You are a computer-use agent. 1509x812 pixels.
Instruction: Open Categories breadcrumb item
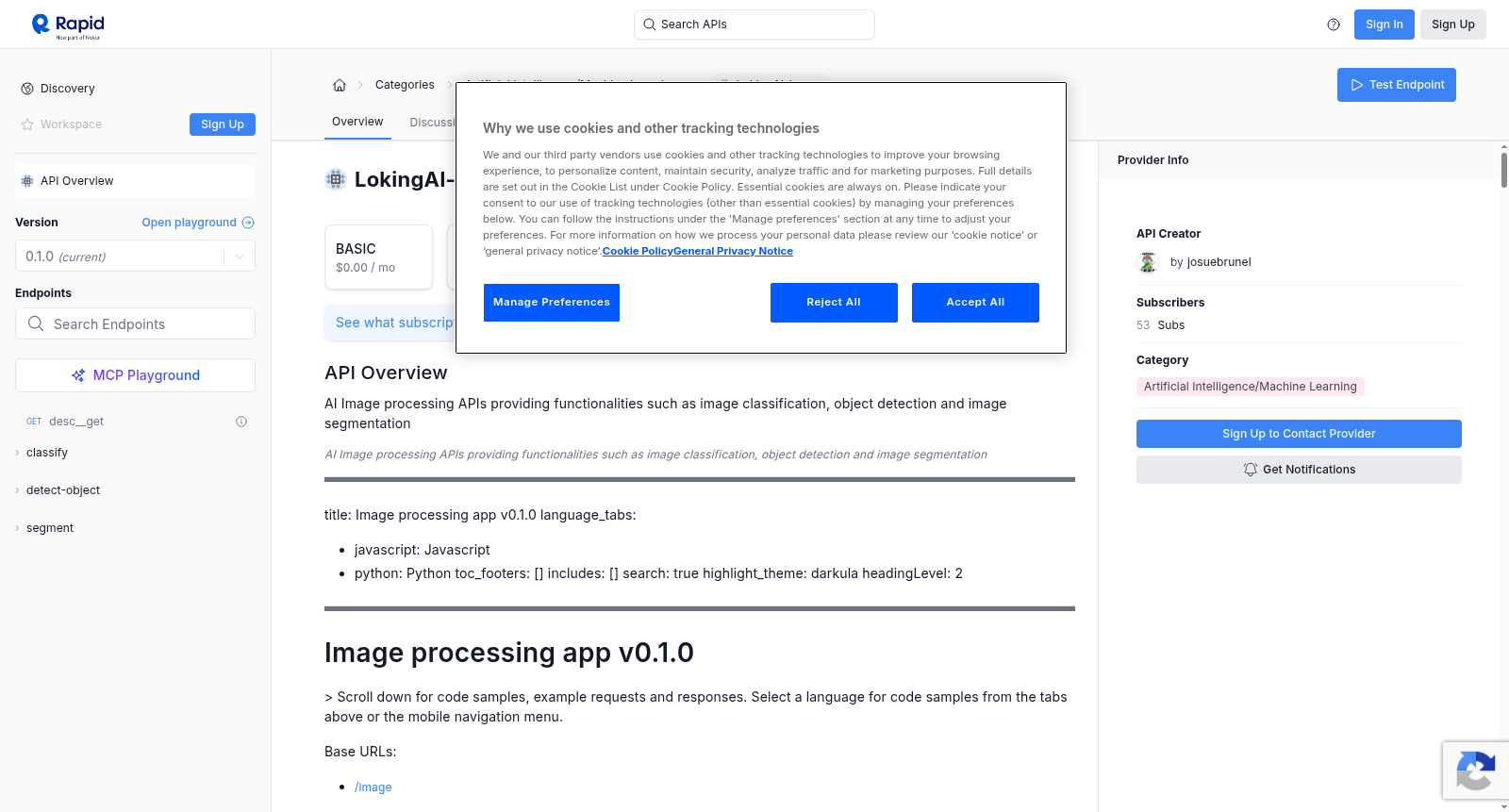tap(405, 85)
